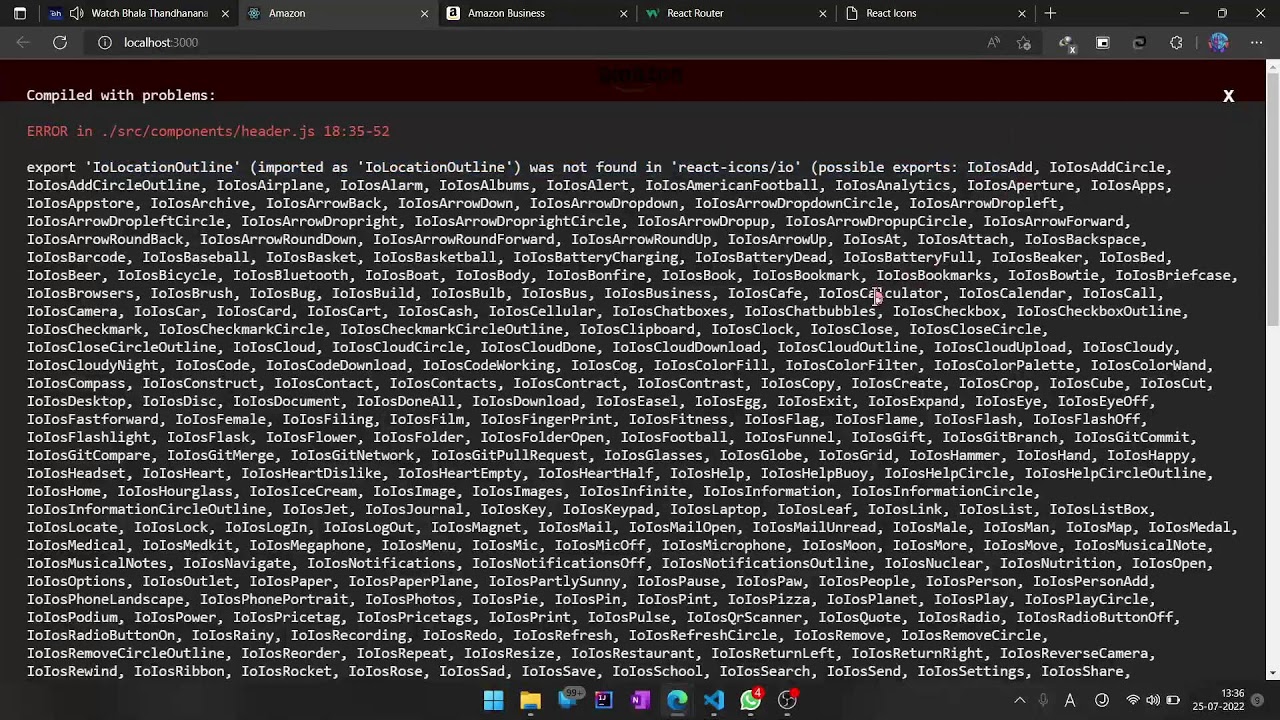Open the notification count badge

tap(1258, 701)
